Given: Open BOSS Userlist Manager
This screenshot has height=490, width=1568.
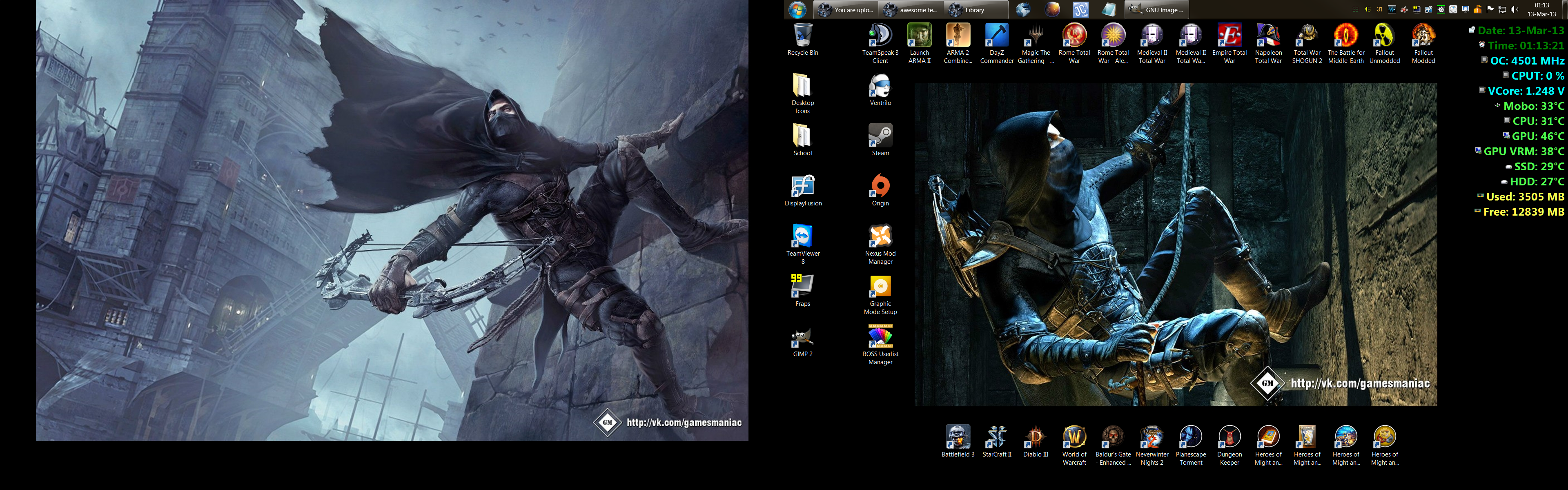Looking at the screenshot, I should coord(880,345).
